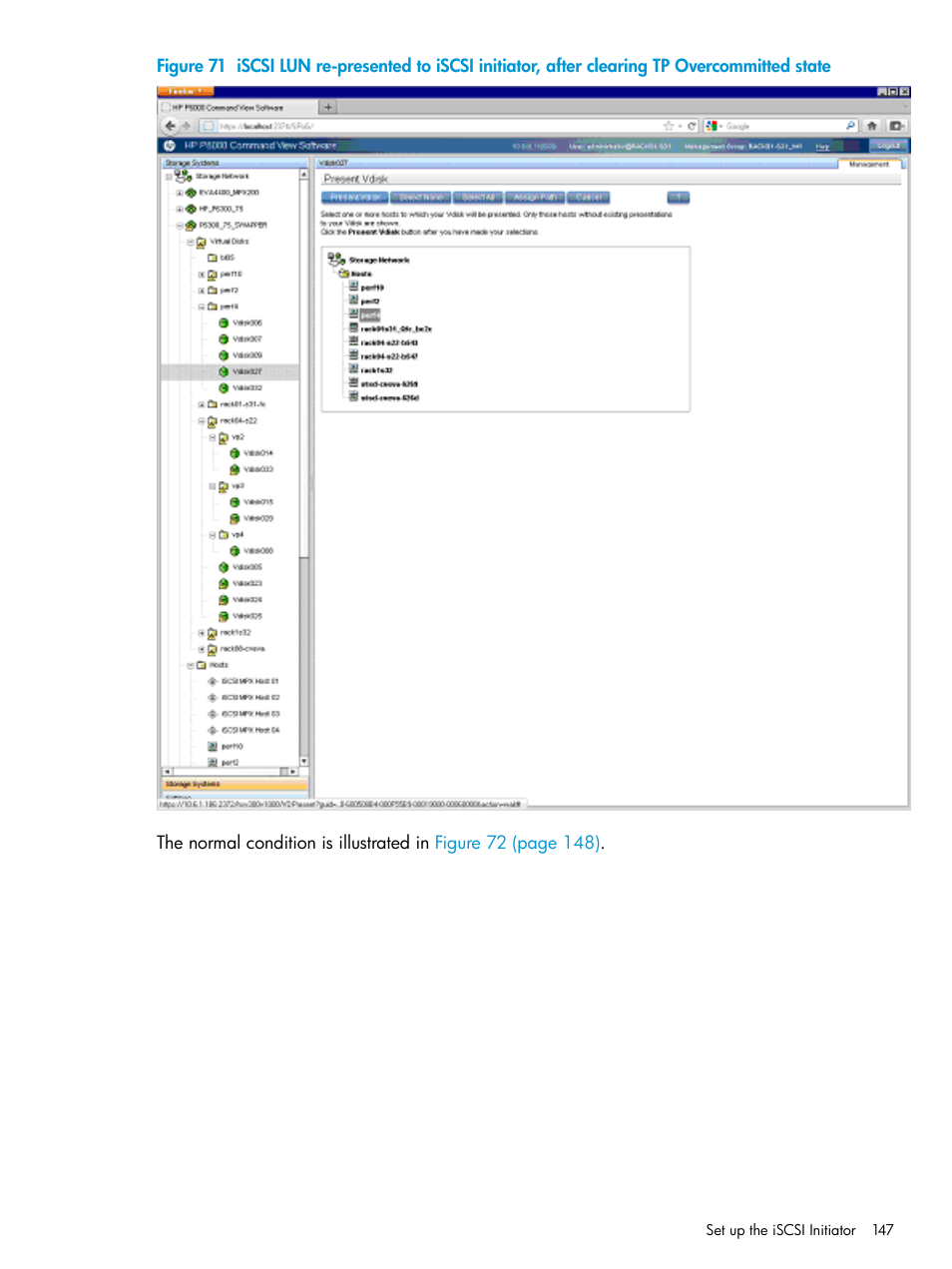This screenshot has height=1269, width=952.
Task: Expand the HP_P6300_75 node
Action: pos(180,210)
